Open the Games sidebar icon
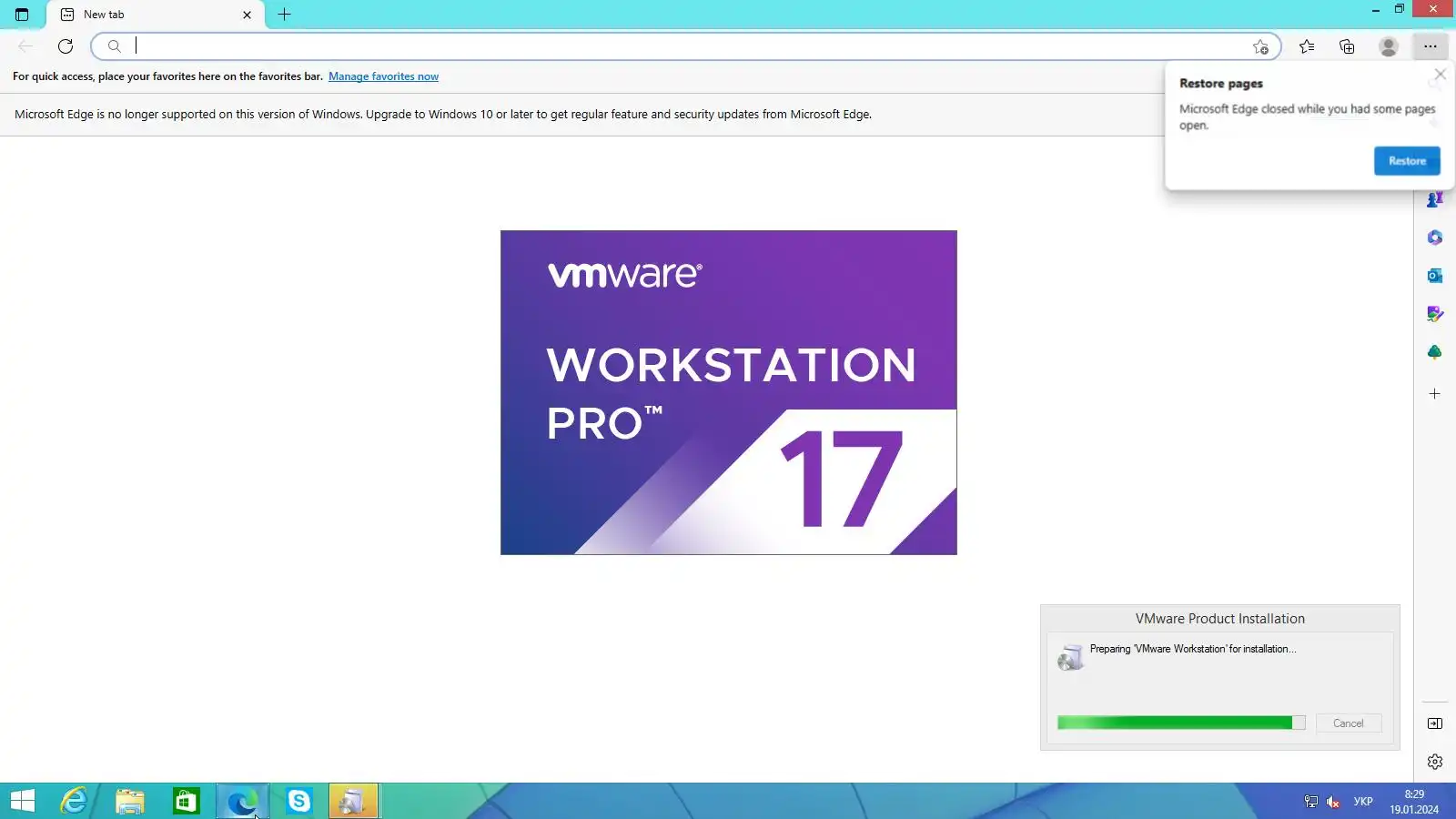 point(1435,199)
